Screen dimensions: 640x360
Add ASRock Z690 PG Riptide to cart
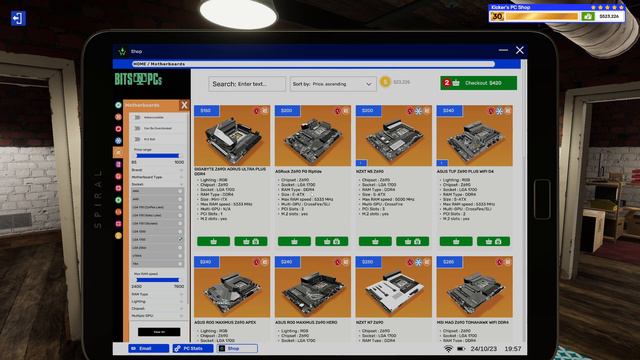[x=294, y=242]
